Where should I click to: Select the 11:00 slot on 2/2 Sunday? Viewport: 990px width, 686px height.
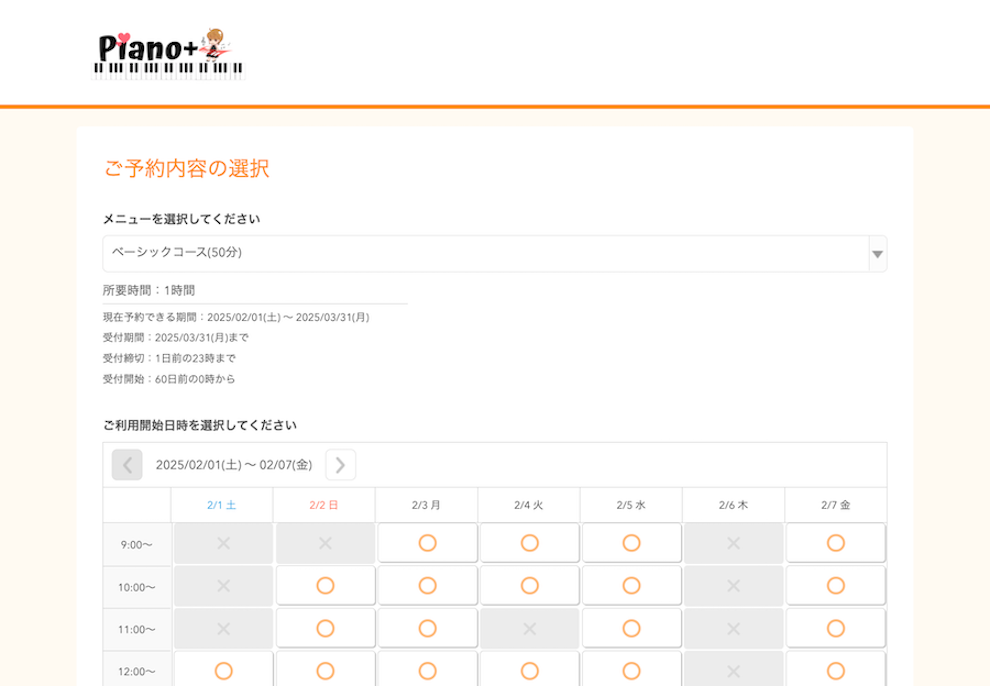[324, 628]
